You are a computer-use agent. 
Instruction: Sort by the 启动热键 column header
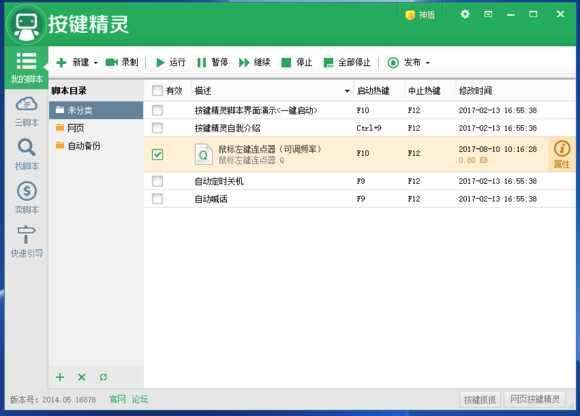[x=373, y=91]
